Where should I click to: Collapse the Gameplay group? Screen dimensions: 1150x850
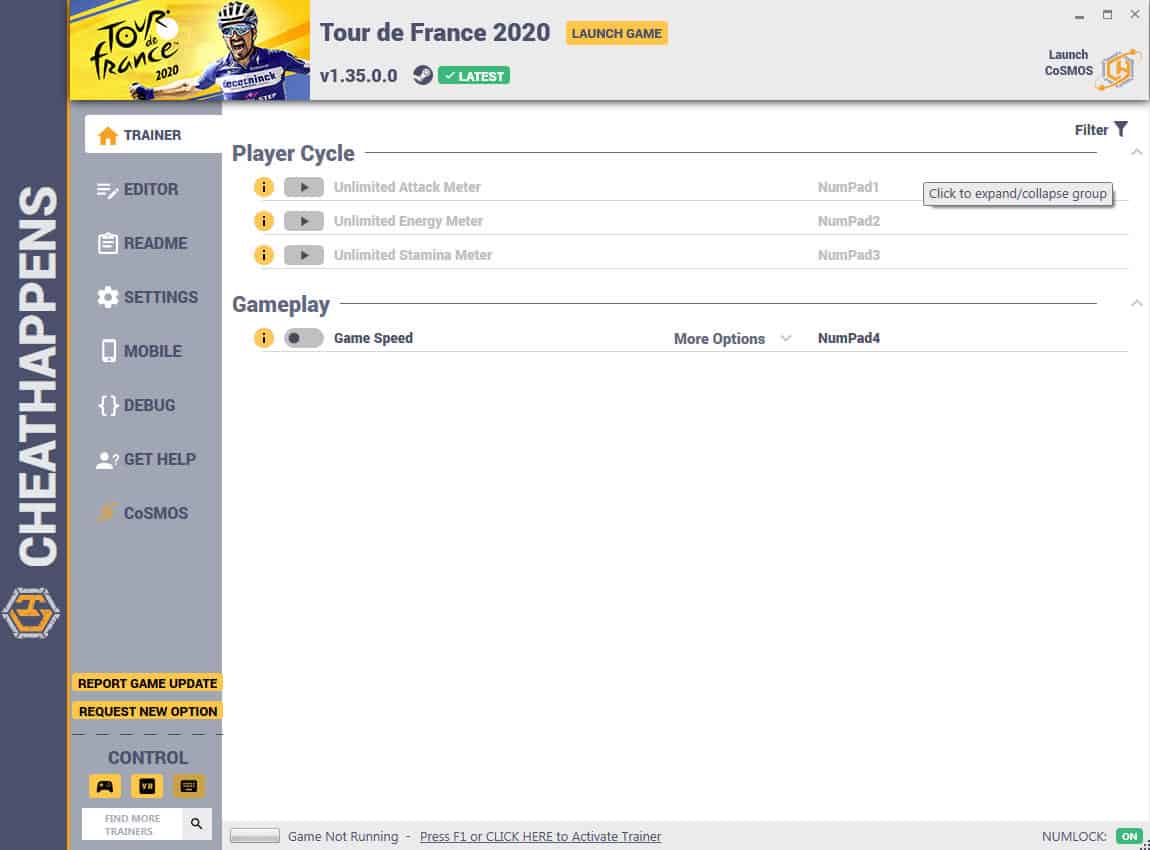[x=1137, y=303]
